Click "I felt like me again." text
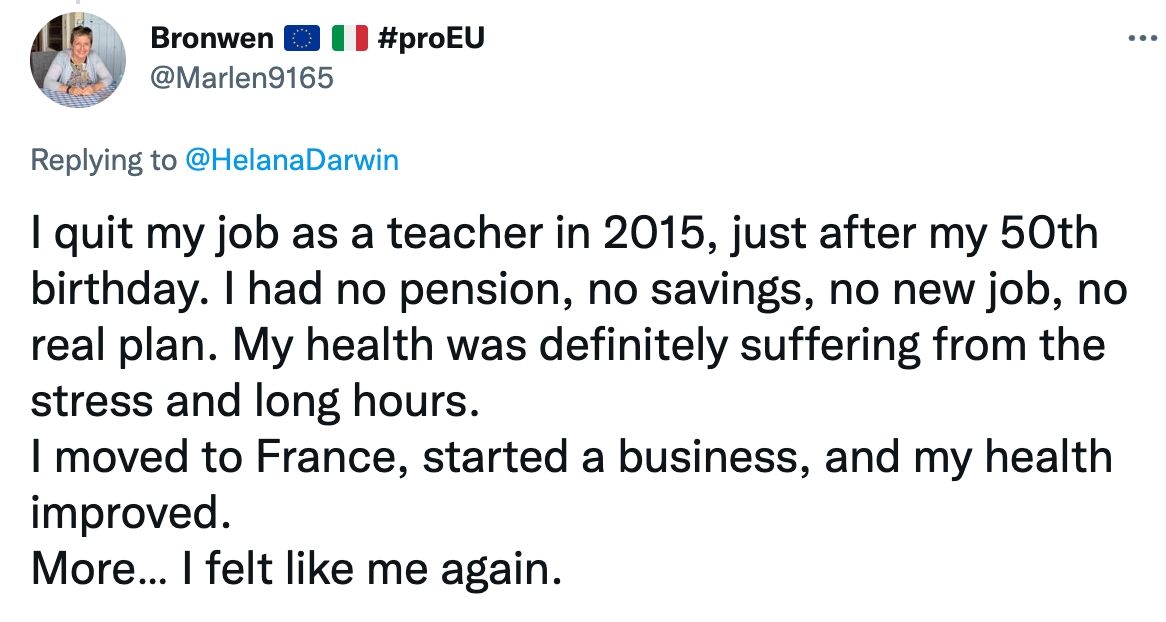The image size is (1166, 622). click(x=367, y=568)
